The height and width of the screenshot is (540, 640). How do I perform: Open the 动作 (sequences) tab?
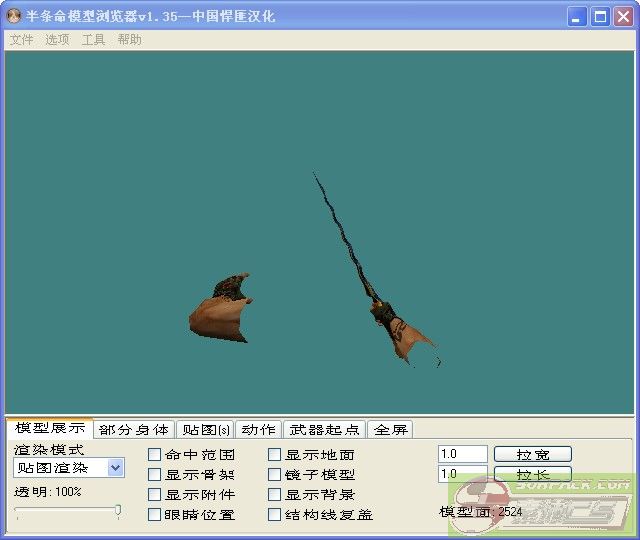[x=258, y=429]
